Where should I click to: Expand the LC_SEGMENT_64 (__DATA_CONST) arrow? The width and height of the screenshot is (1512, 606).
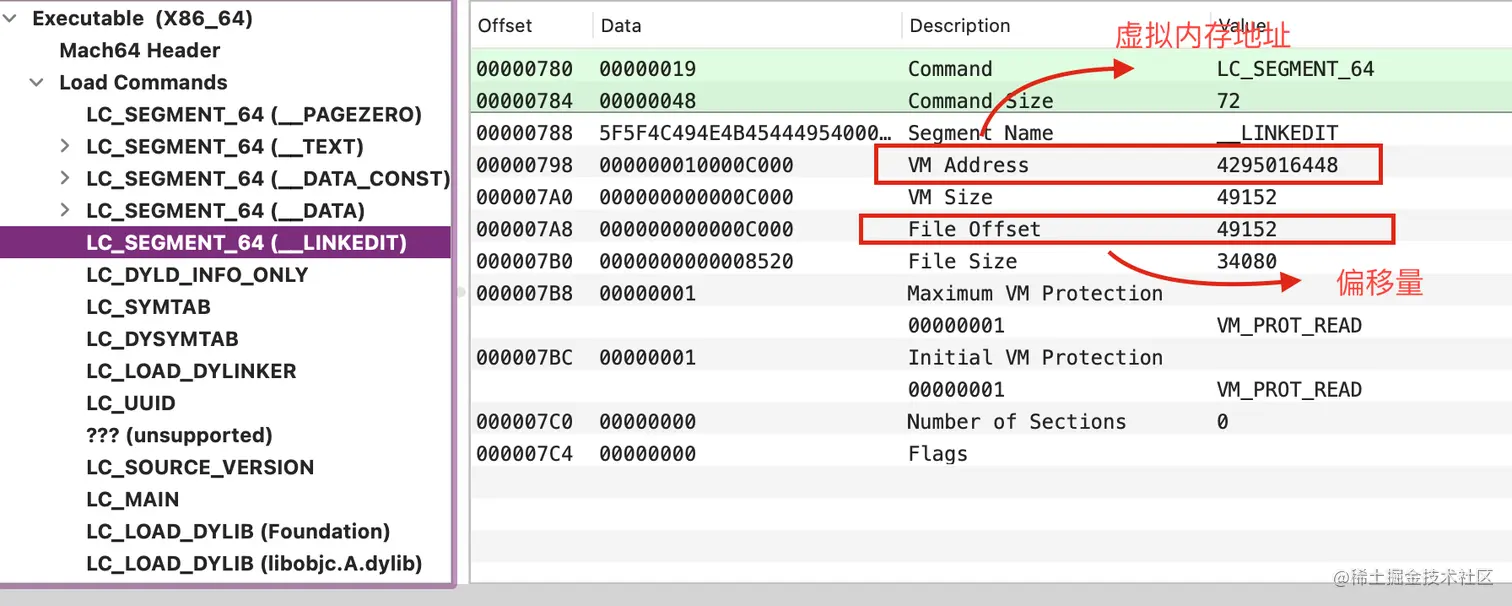pyautogui.click(x=65, y=178)
